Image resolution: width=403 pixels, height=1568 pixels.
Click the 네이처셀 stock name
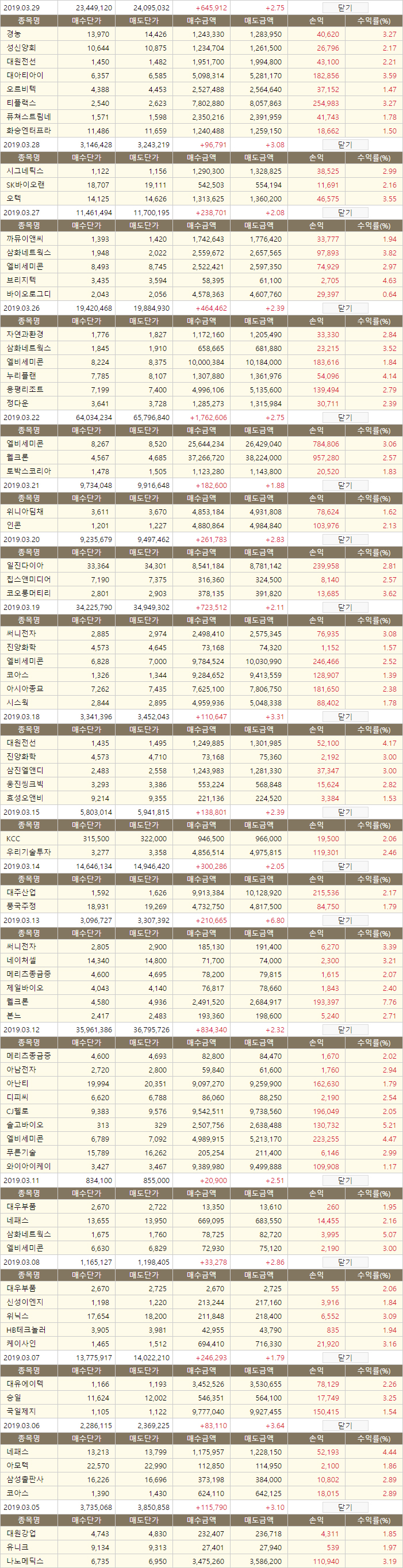[21, 960]
